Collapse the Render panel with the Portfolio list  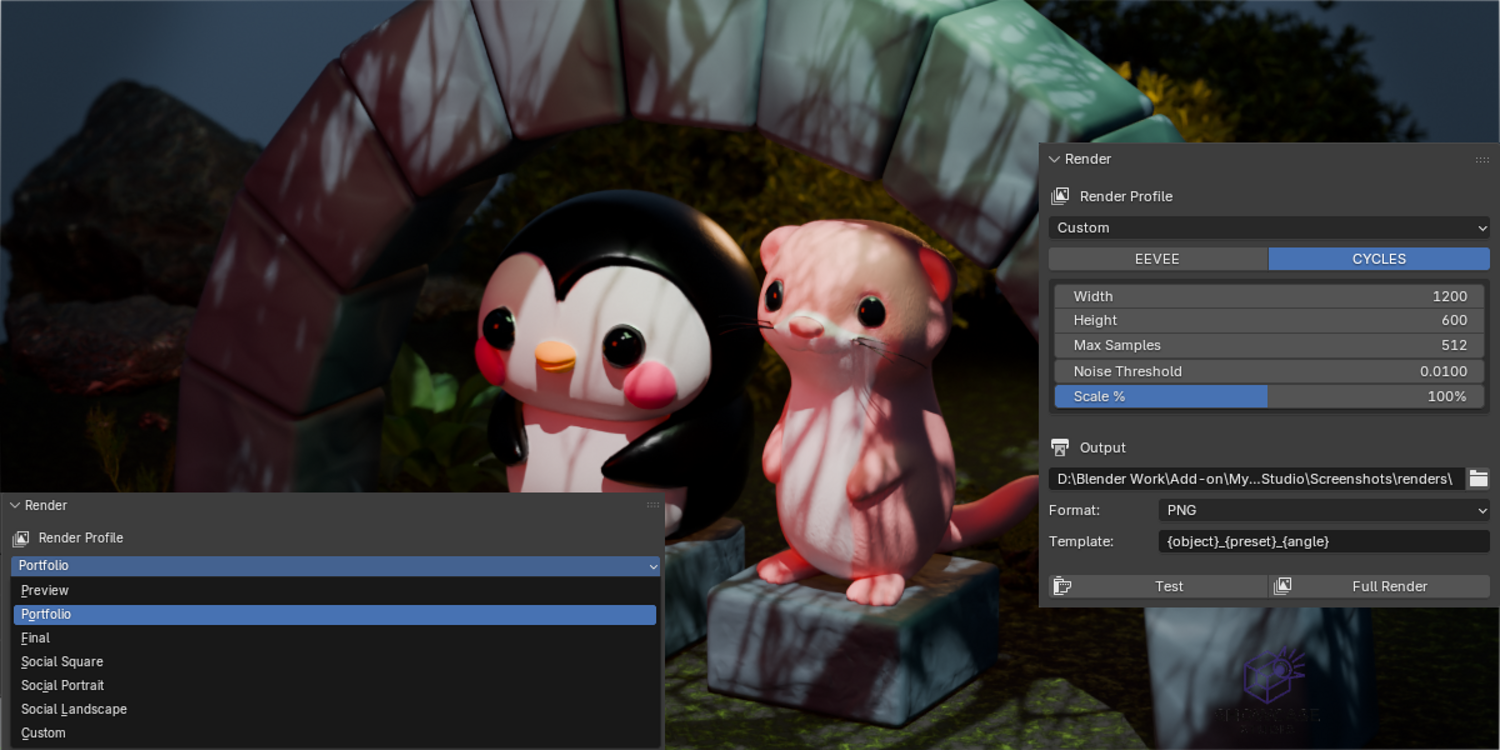(x=14, y=506)
